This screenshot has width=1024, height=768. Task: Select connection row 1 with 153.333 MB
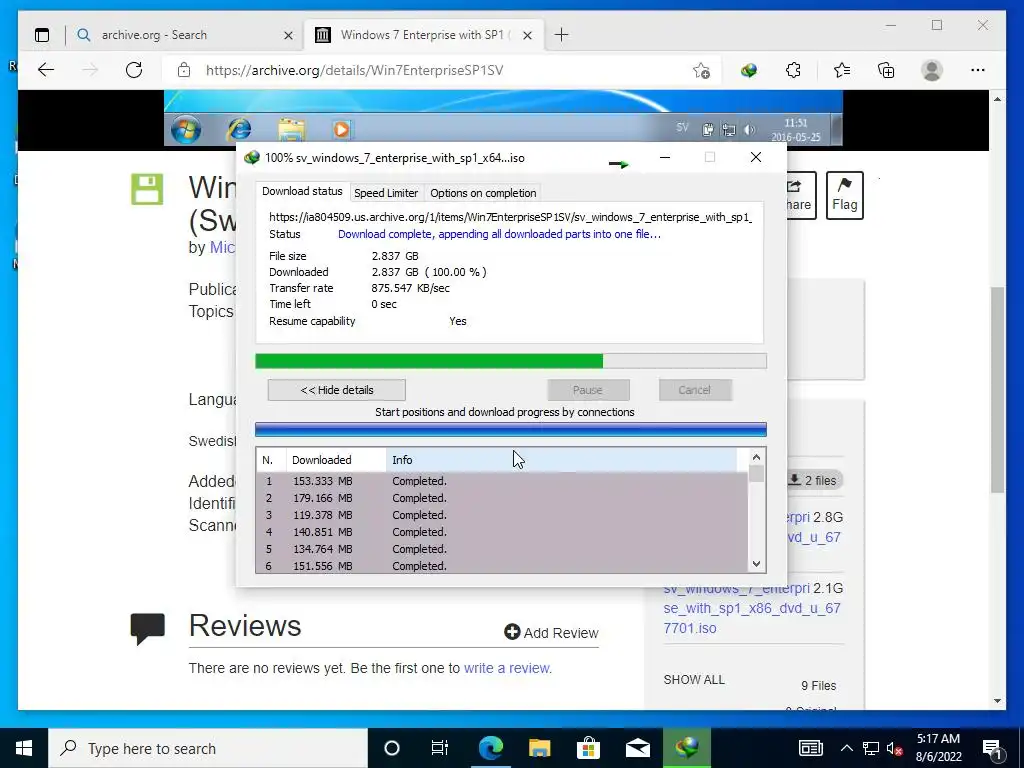point(502,481)
